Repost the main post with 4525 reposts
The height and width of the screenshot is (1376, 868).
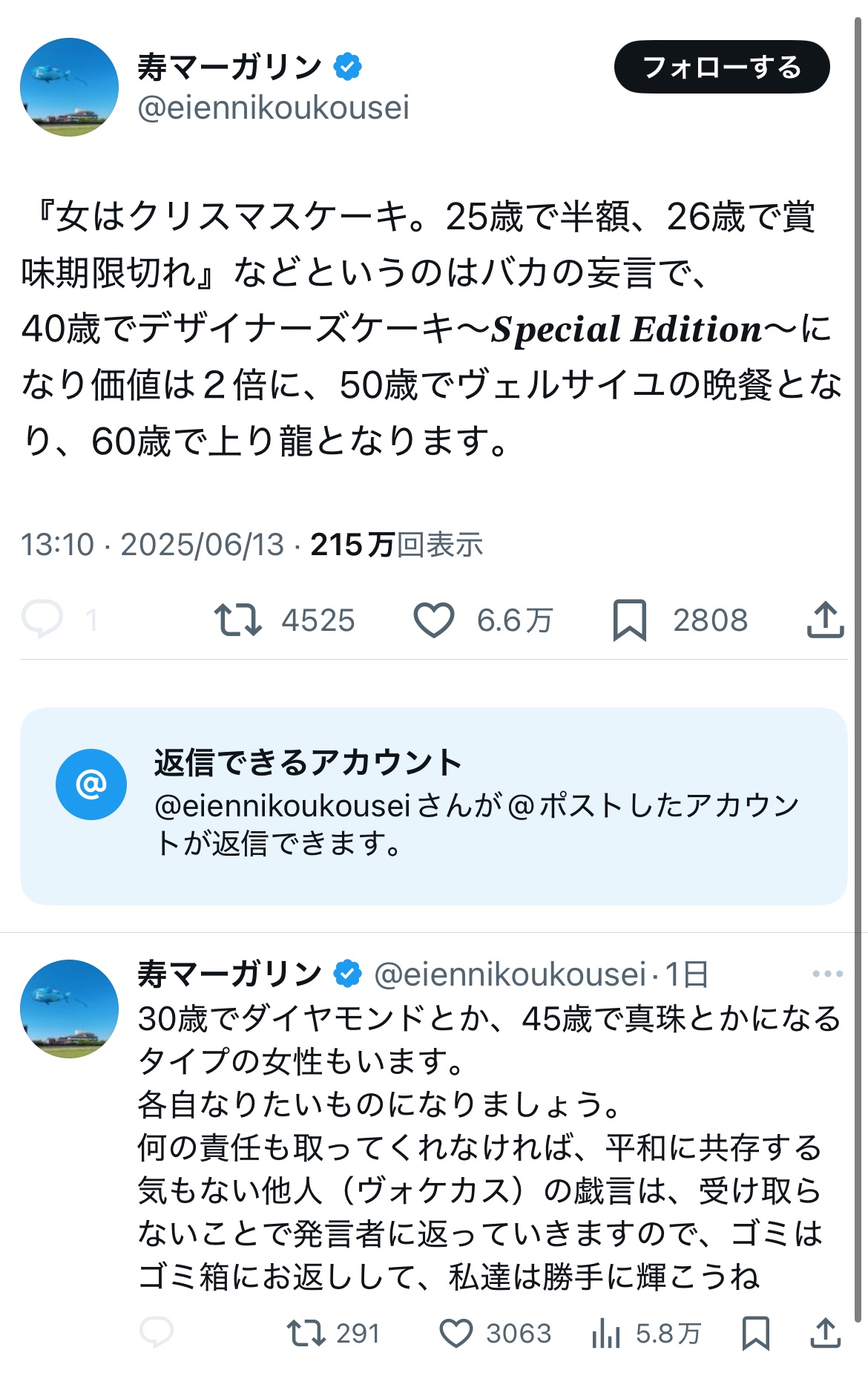pos(238,620)
